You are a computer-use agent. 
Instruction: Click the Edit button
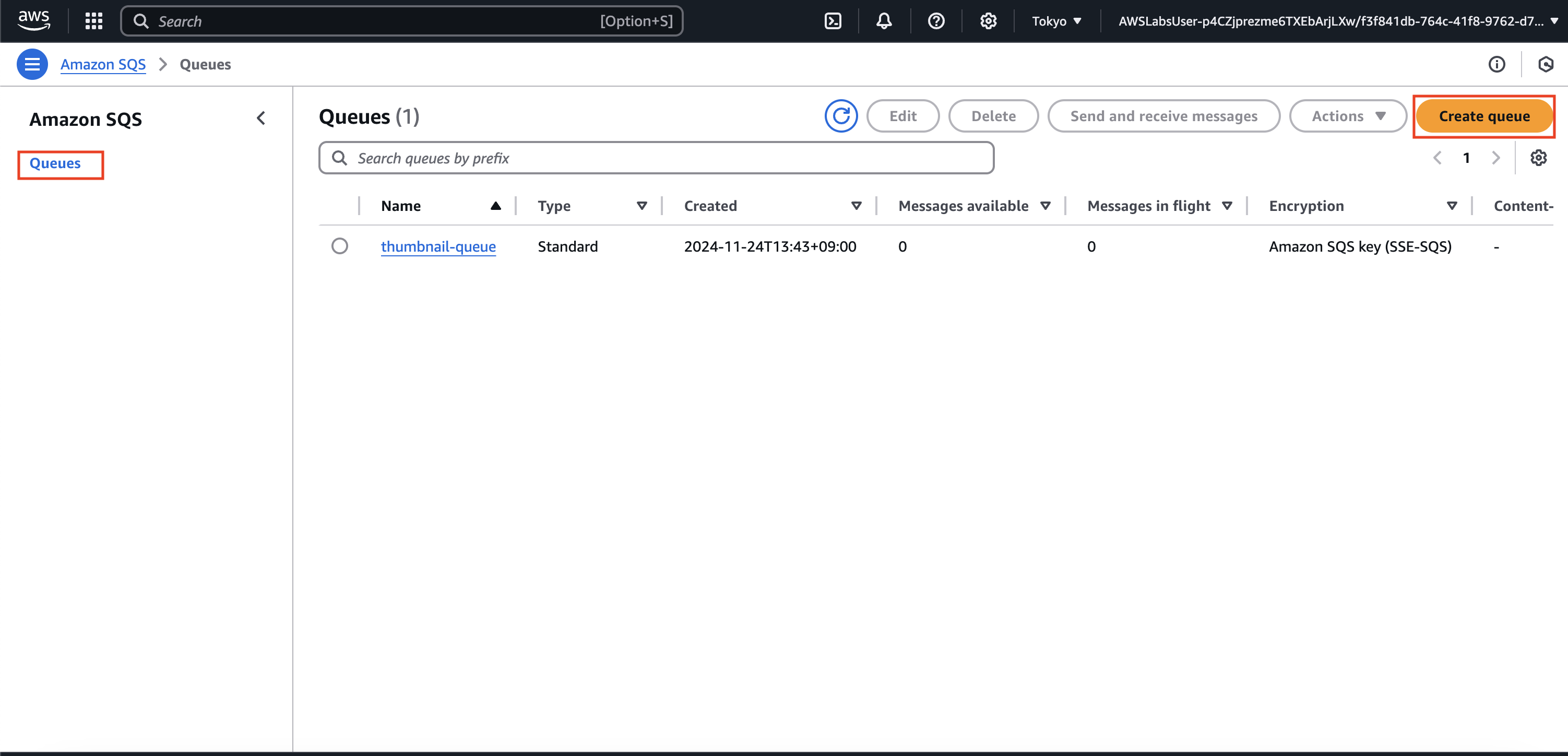coord(902,116)
